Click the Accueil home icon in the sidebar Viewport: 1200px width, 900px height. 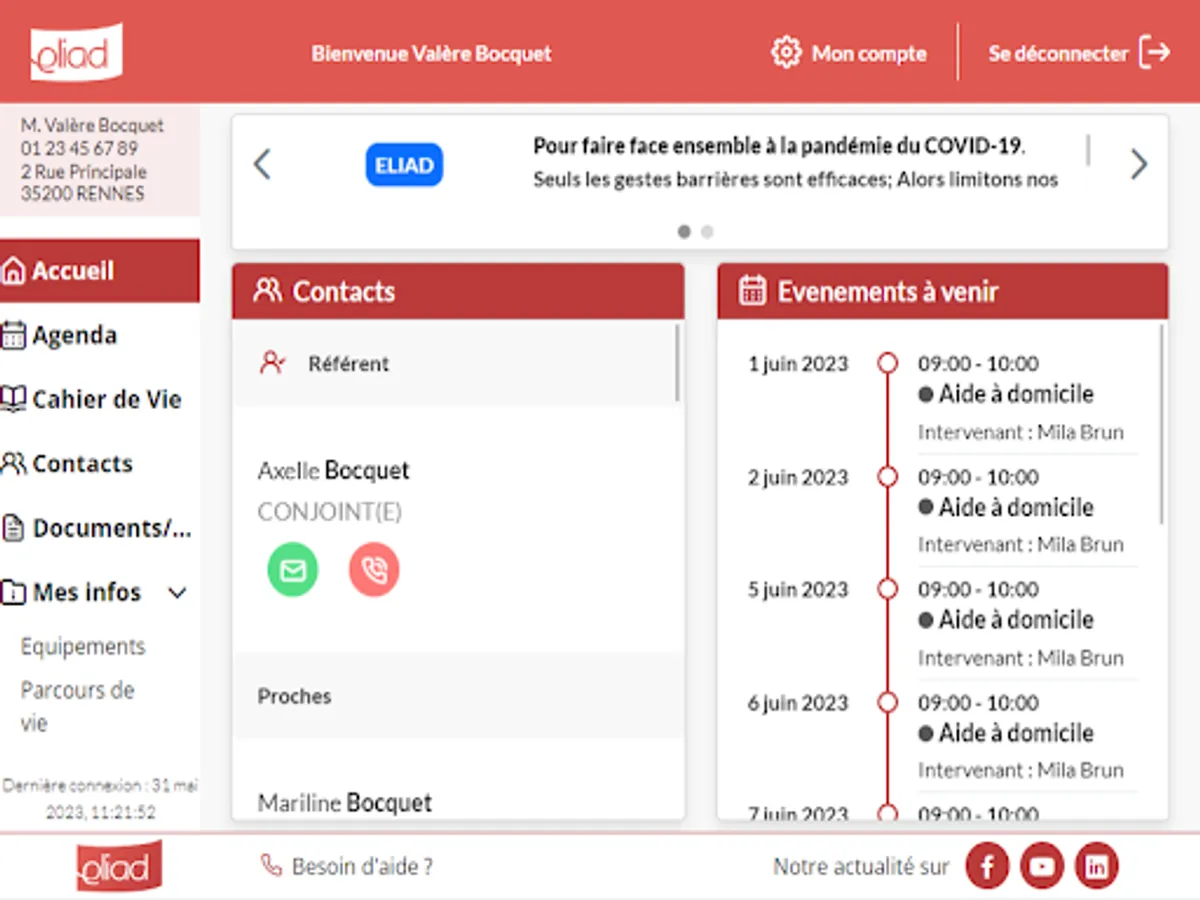point(13,271)
